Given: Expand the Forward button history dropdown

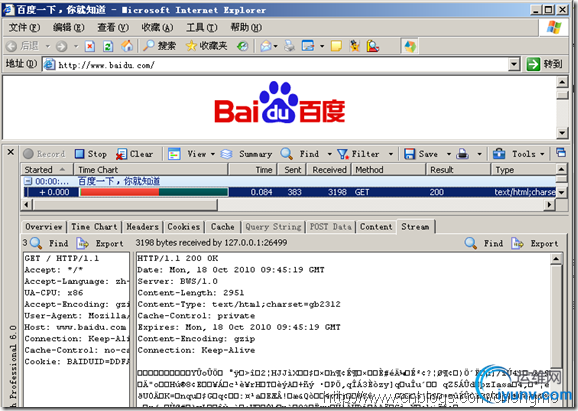Looking at the screenshot, I should coord(76,46).
